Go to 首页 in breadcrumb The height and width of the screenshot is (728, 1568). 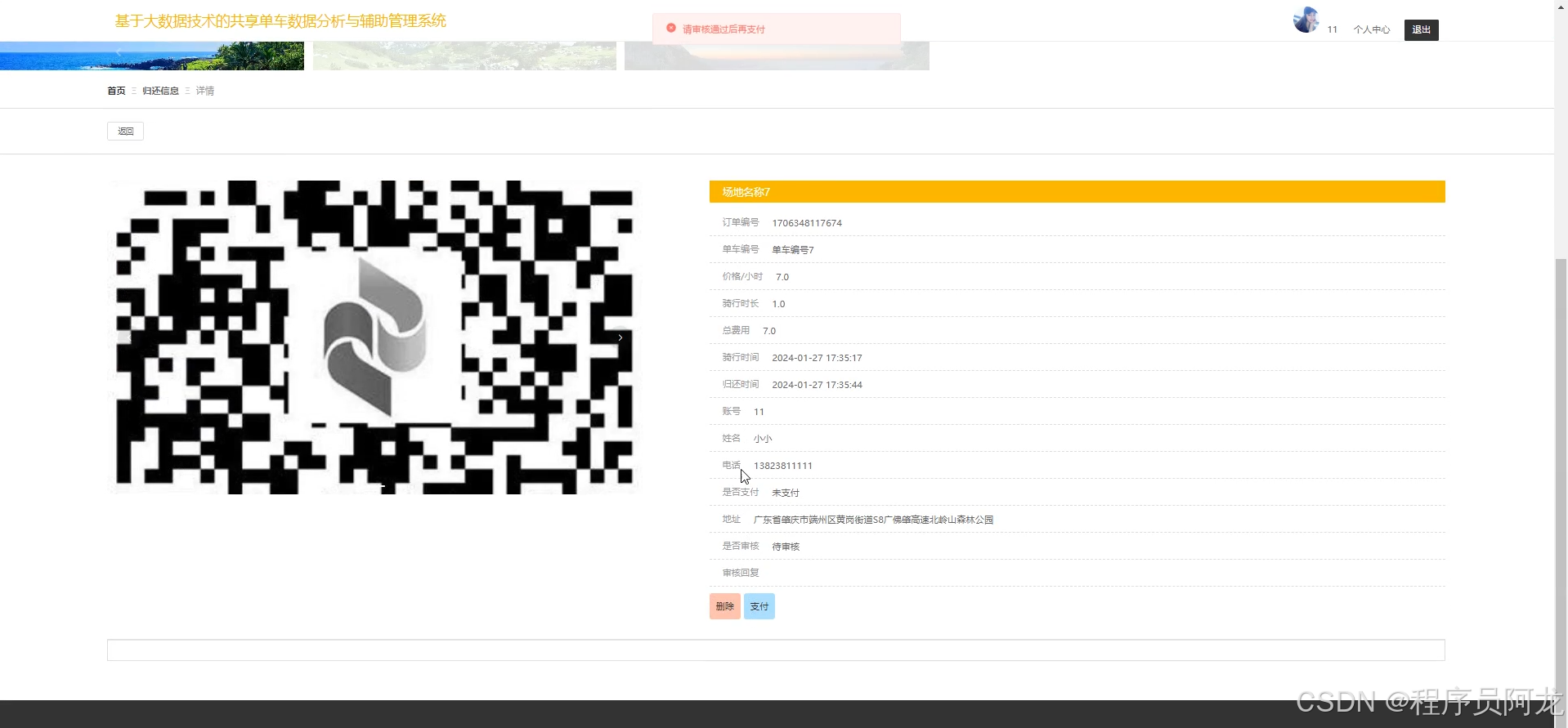coord(116,91)
